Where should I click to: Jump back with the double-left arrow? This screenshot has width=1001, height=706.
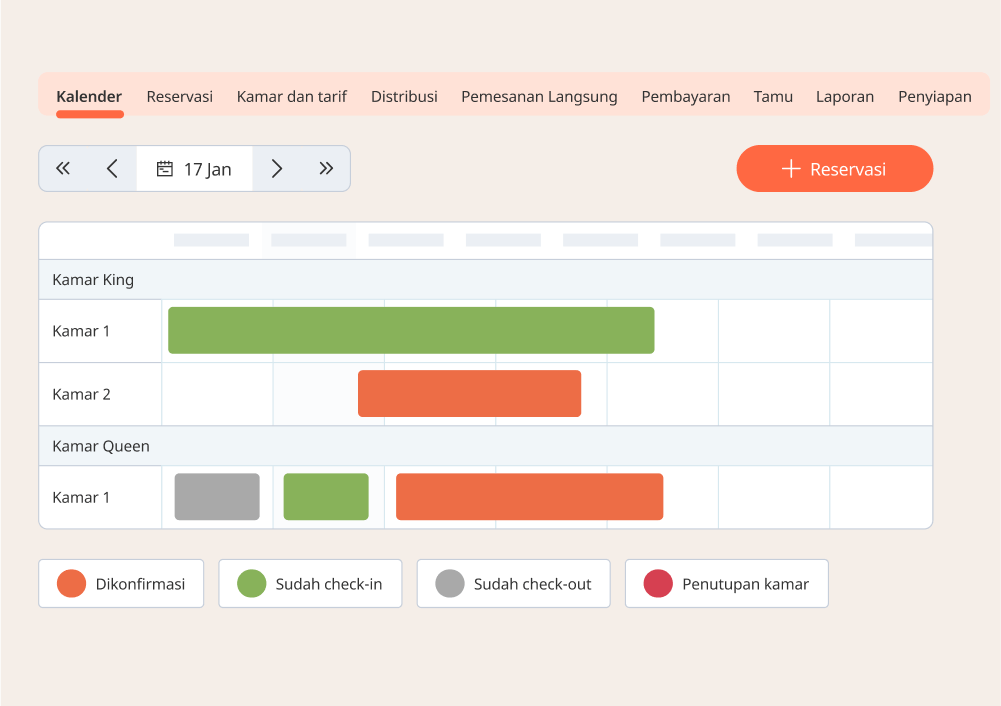(63, 169)
